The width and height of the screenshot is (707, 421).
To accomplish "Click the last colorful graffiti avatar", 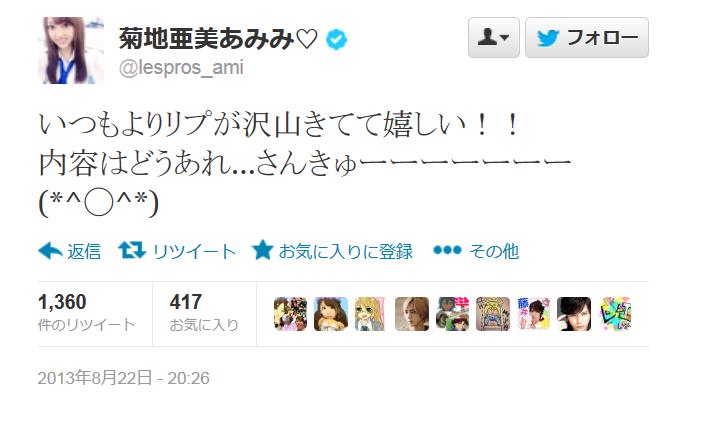I will 615,314.
